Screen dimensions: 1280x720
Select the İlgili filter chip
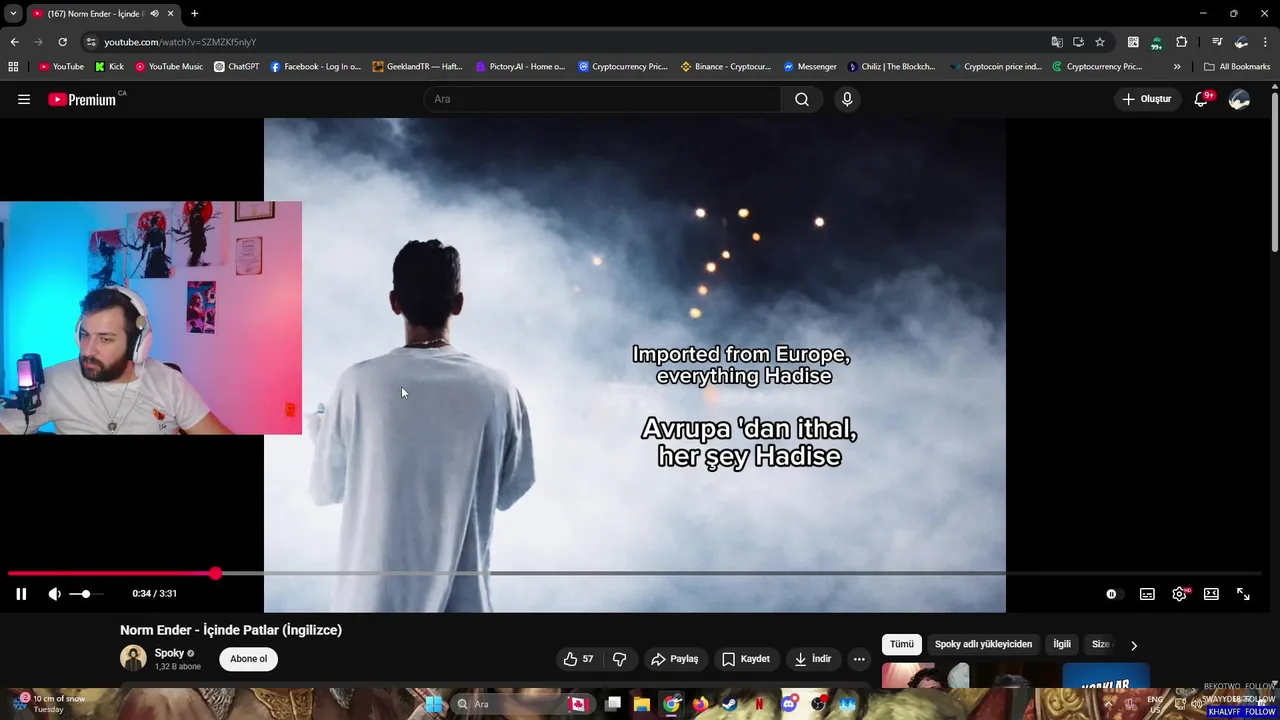point(1061,644)
